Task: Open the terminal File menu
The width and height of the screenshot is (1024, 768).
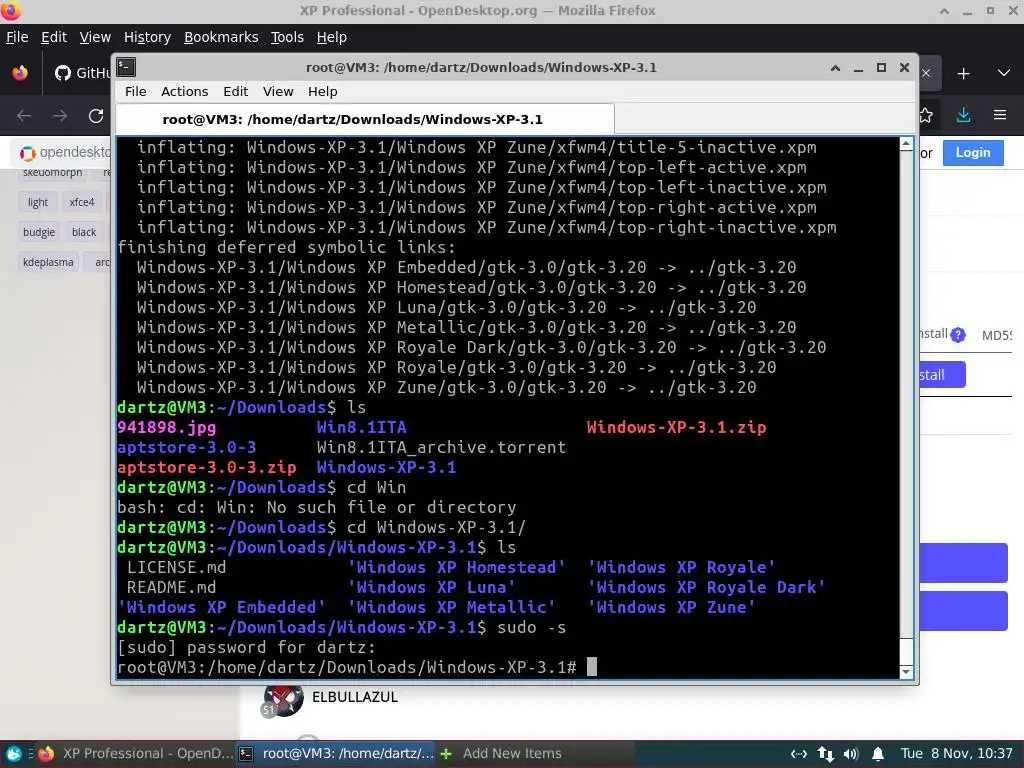Action: 136,91
